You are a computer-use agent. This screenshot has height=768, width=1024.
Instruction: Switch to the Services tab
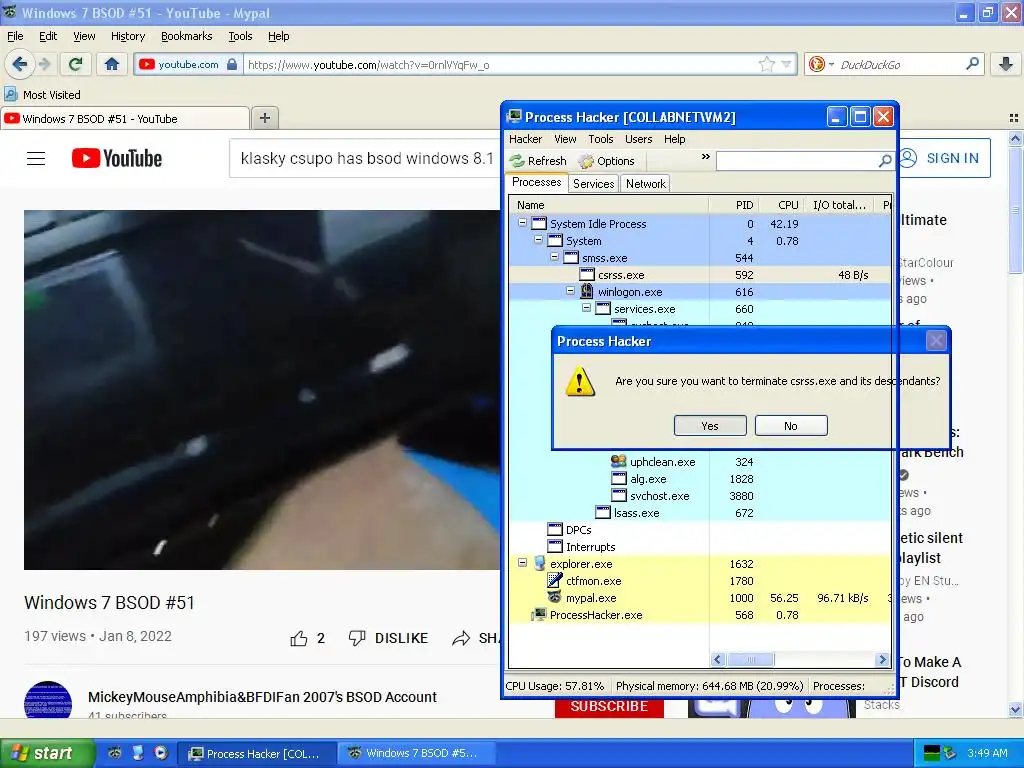594,184
